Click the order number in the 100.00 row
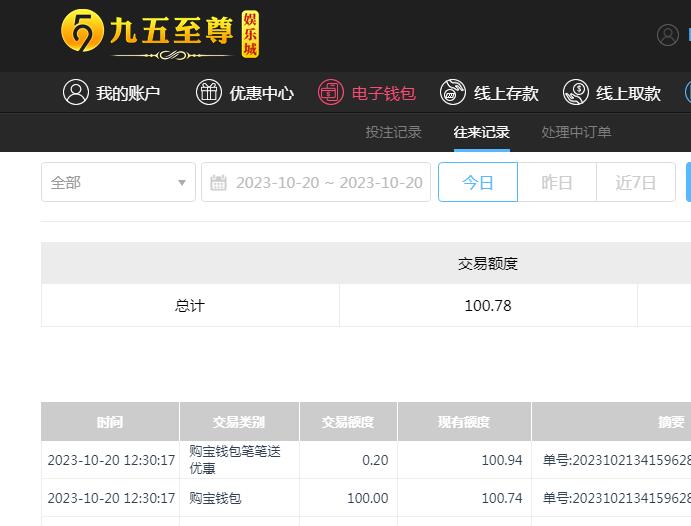This screenshot has width=691, height=526. click(617, 498)
